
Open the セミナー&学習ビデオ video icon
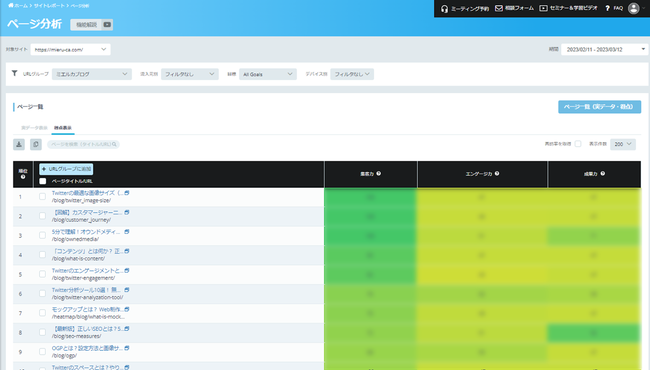click(x=543, y=8)
